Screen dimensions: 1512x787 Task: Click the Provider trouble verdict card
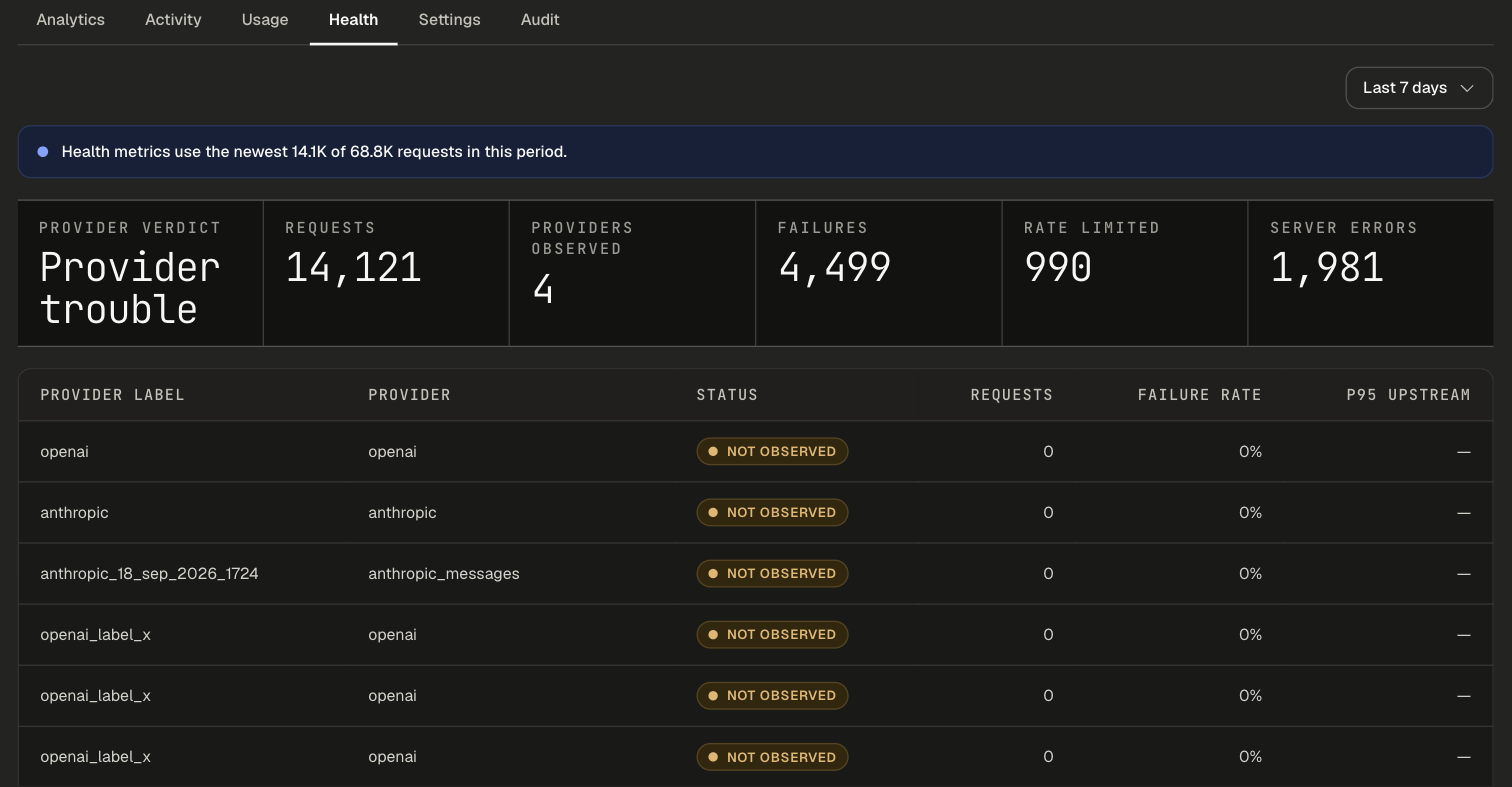(140, 273)
